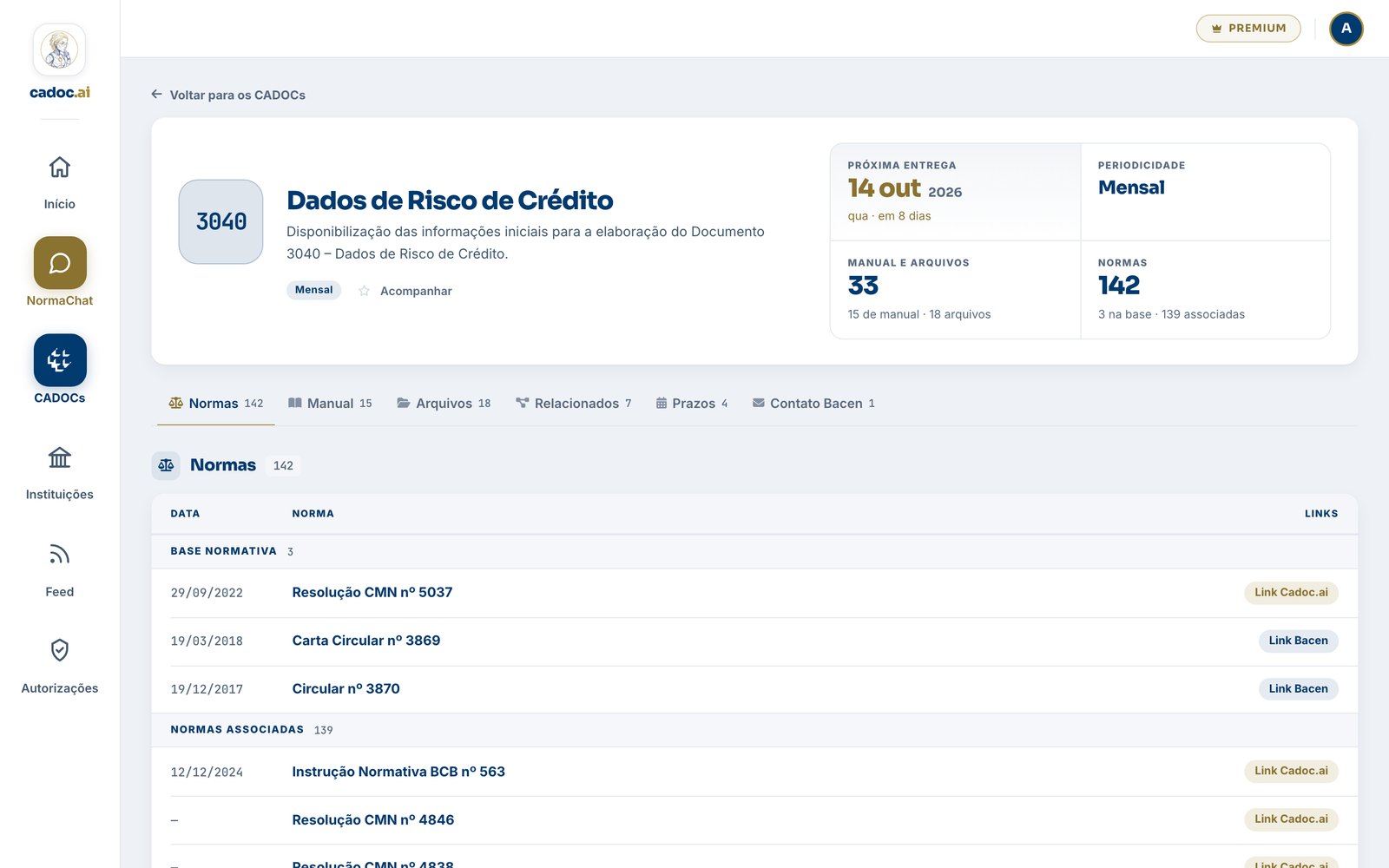Click the Normas 142 stat card

(x=1206, y=290)
